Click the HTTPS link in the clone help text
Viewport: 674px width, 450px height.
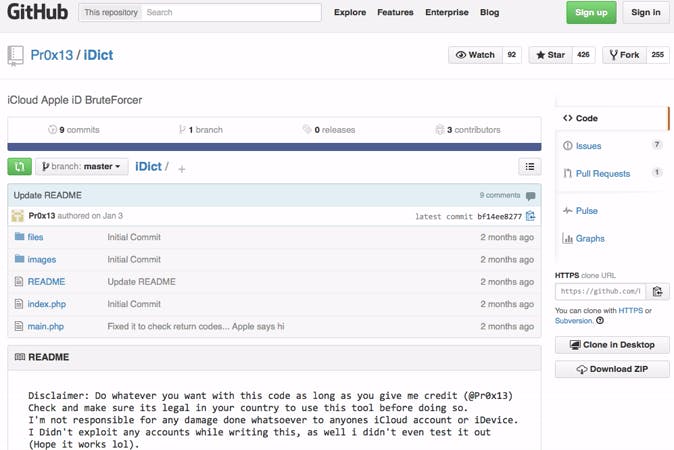631,310
